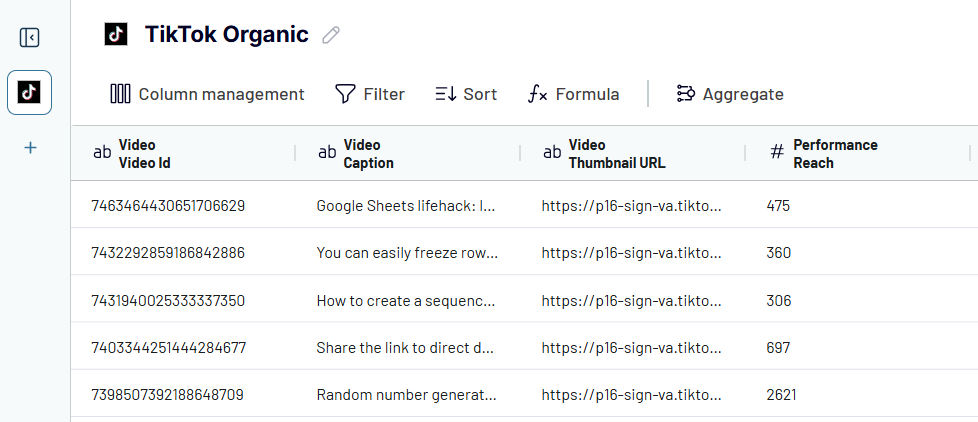Open the Filter options
The image size is (978, 422).
tap(369, 94)
